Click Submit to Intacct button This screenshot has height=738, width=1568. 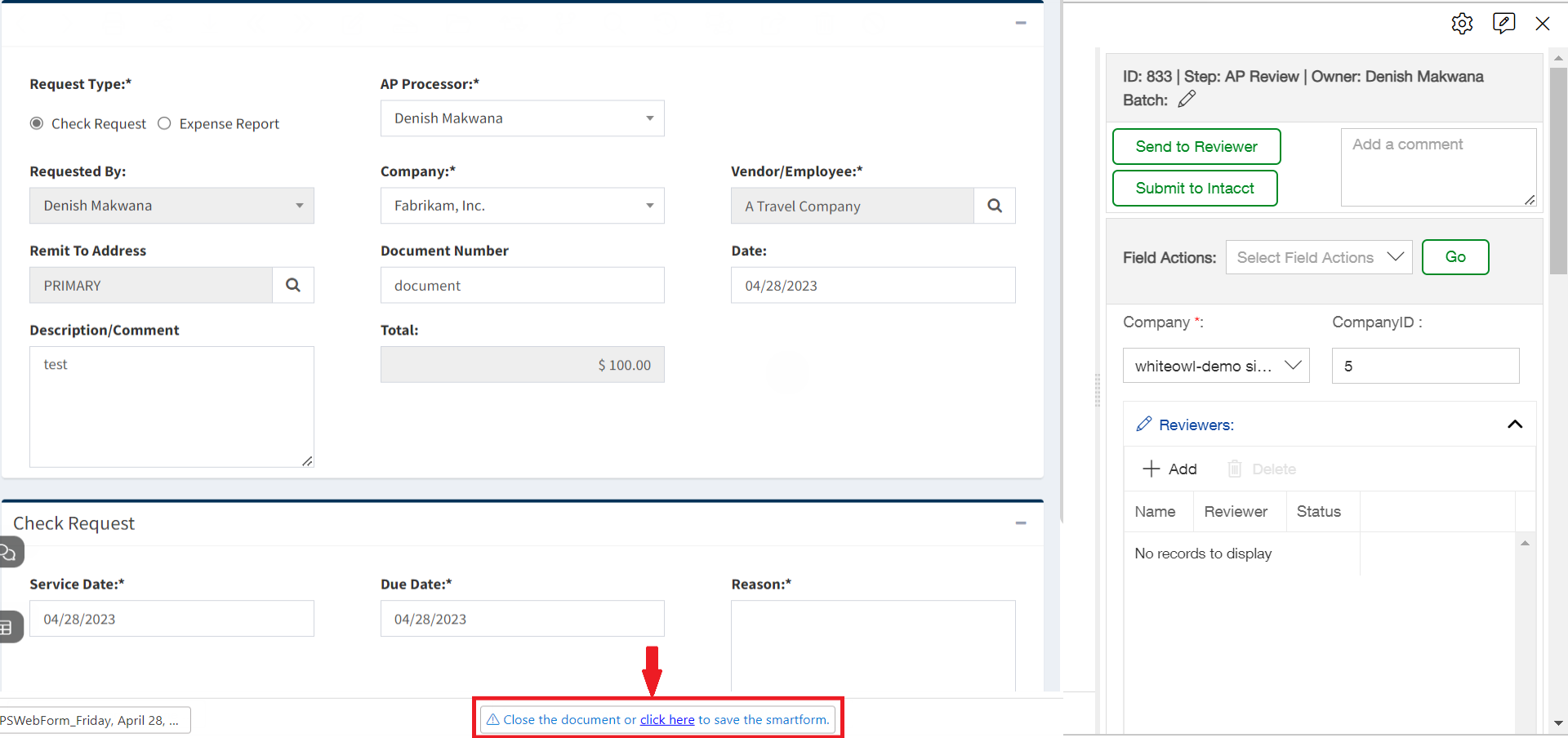1195,188
